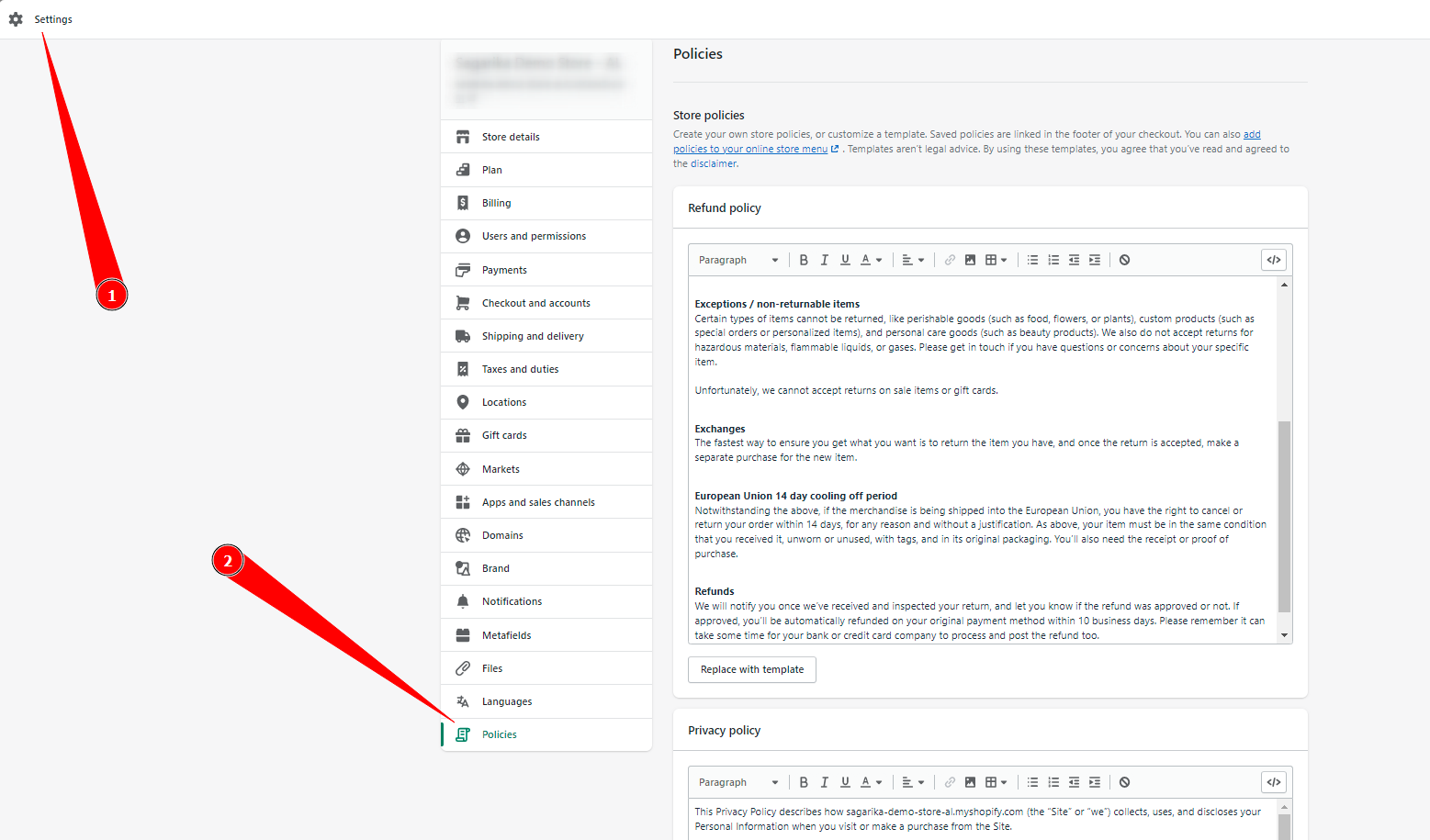Viewport: 1430px width, 840px height.
Task: Clear formatting in Refund policy editor
Action: (x=1124, y=260)
